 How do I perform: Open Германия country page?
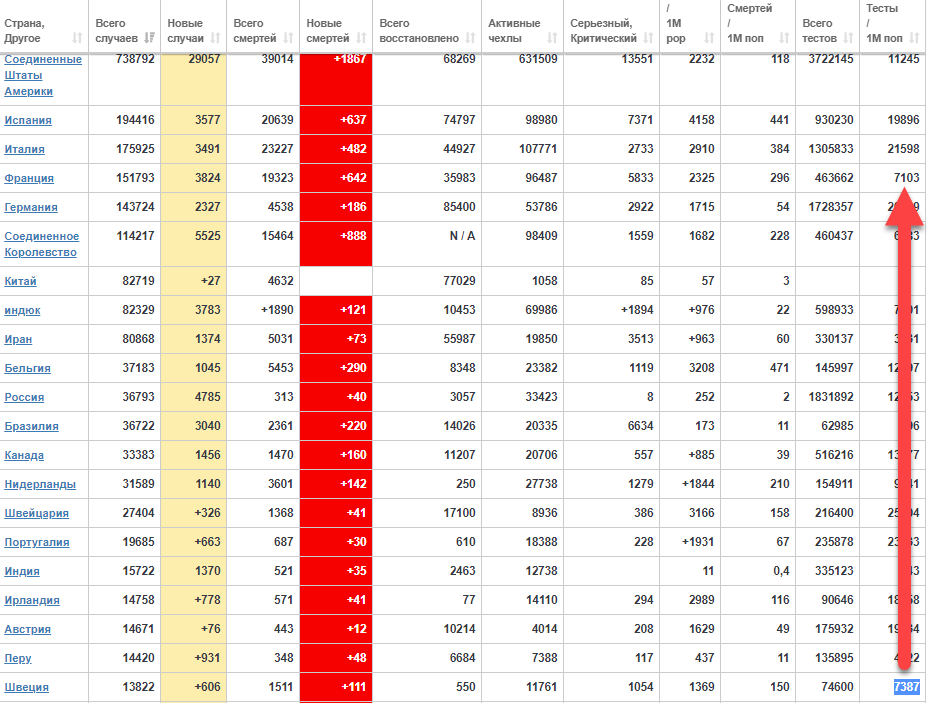[x=31, y=207]
